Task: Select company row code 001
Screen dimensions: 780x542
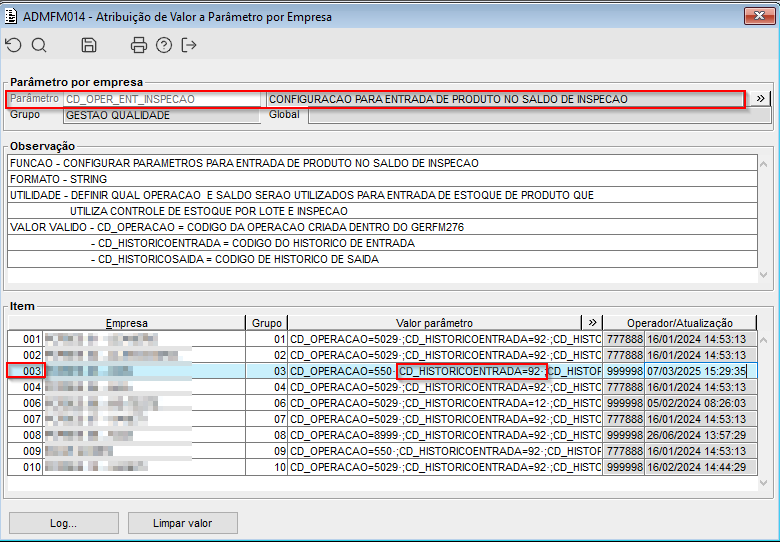Action: point(25,339)
